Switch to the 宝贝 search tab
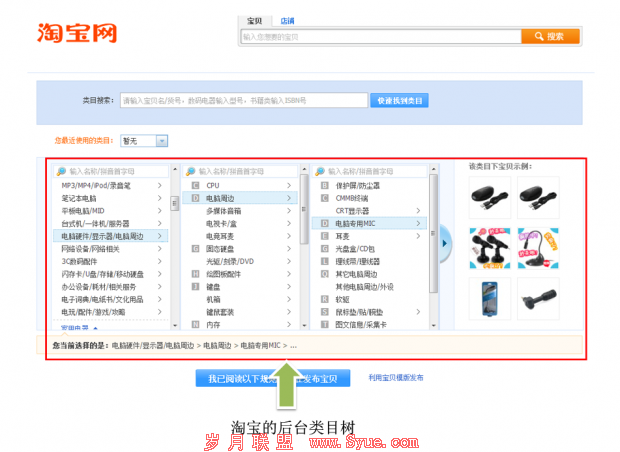 [x=254, y=21]
